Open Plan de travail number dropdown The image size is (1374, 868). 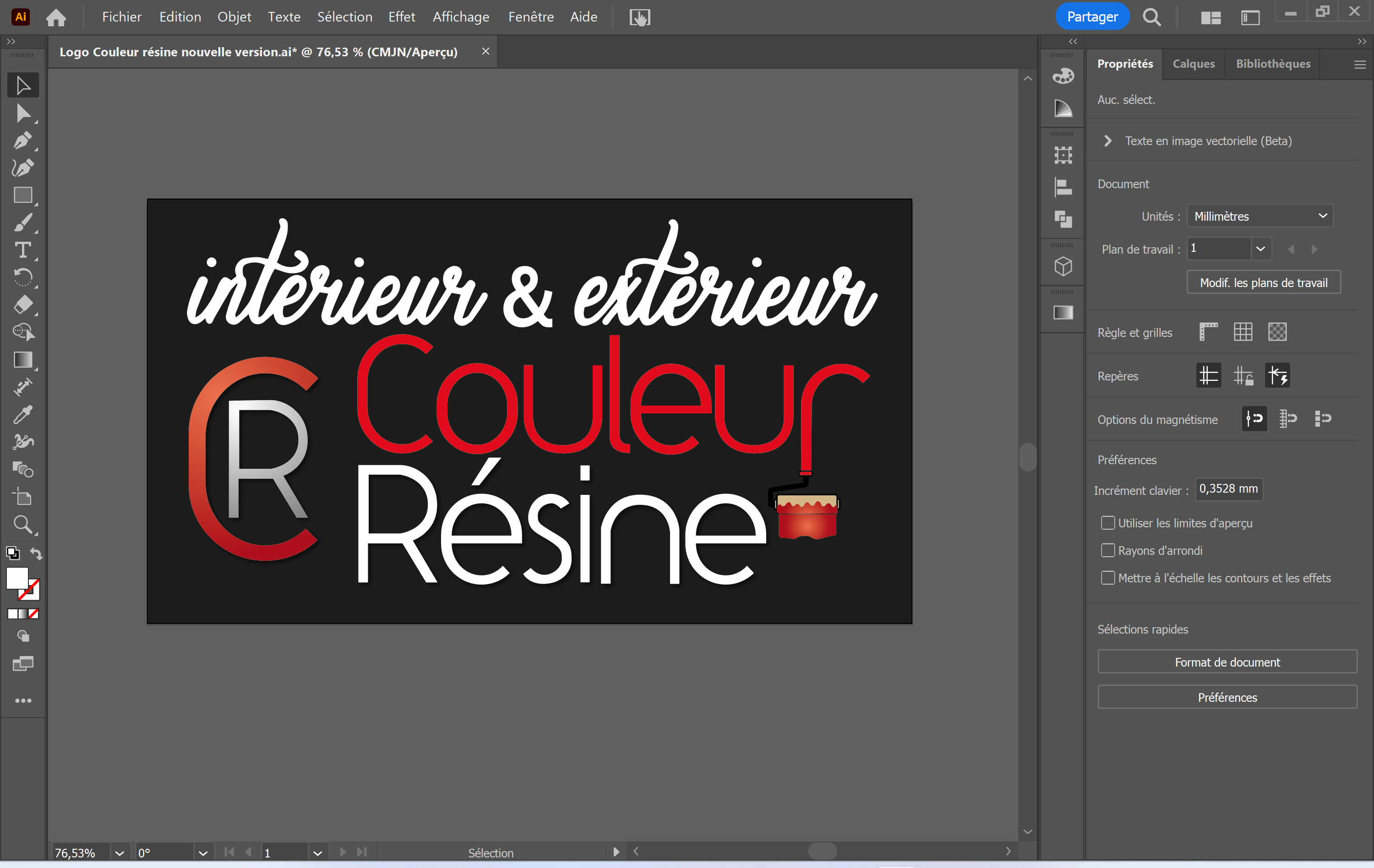coord(1260,249)
